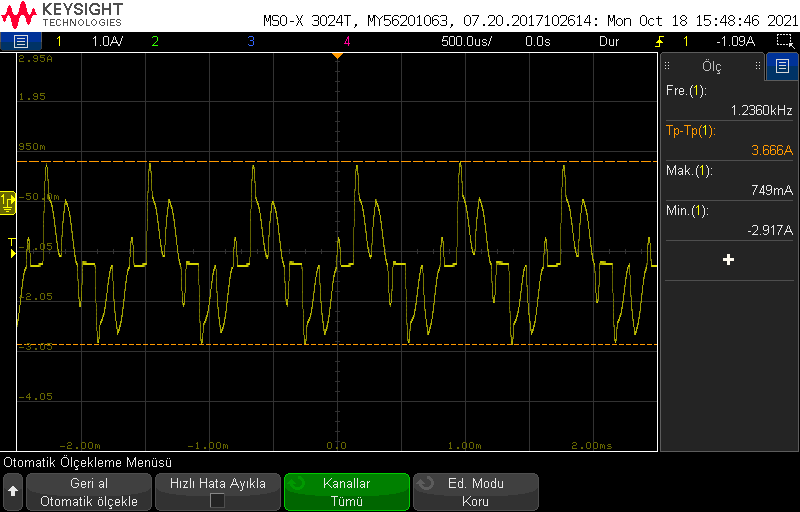Click the 3.666A peak-to-peak value
This screenshot has width=800, height=512.
click(x=772, y=150)
